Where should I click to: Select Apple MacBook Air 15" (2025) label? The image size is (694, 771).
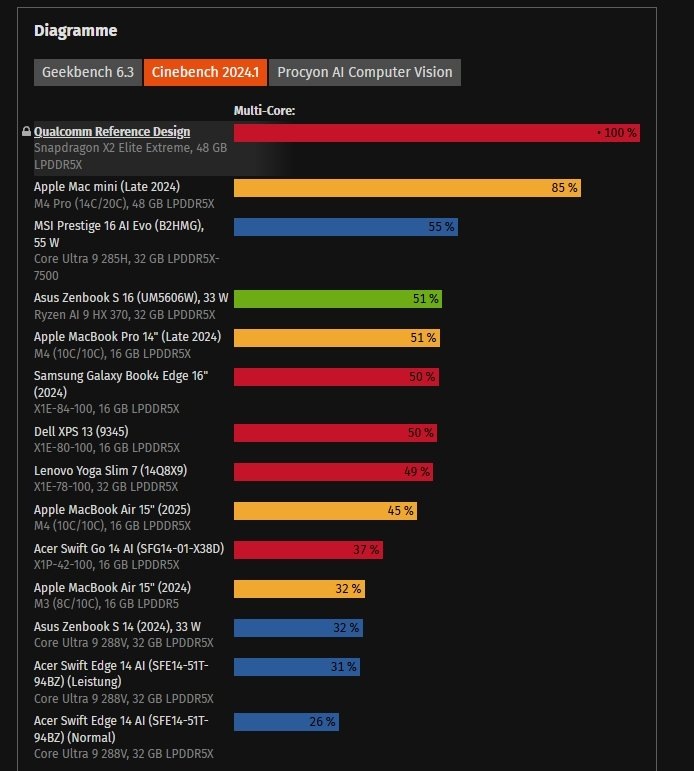(112, 510)
